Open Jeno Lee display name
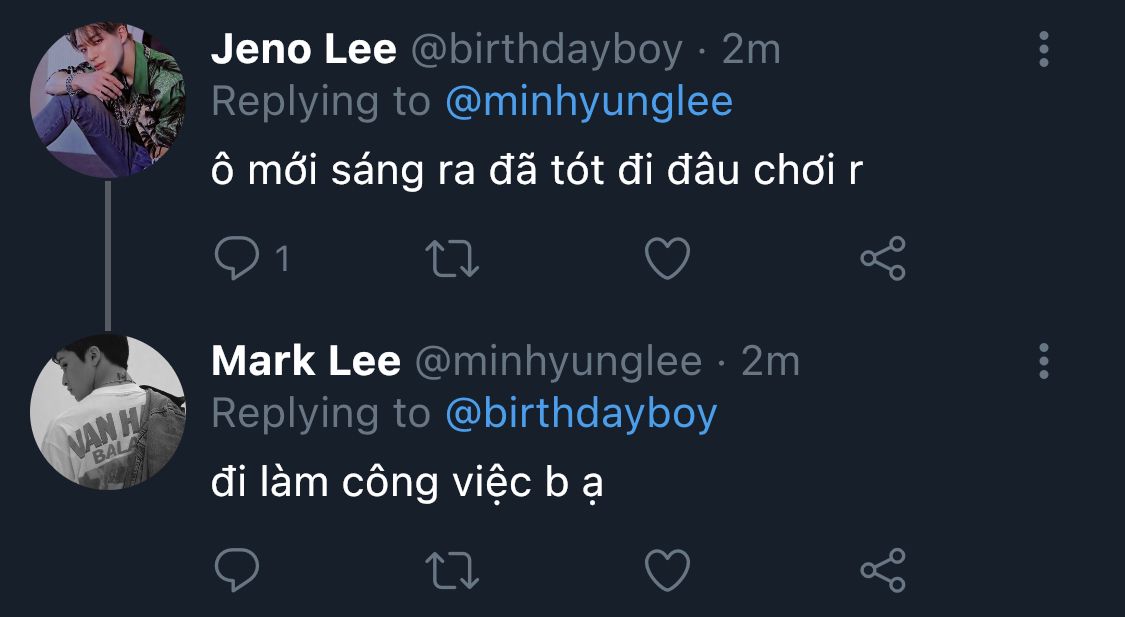Viewport: 1125px width, 617px height. pos(303,49)
